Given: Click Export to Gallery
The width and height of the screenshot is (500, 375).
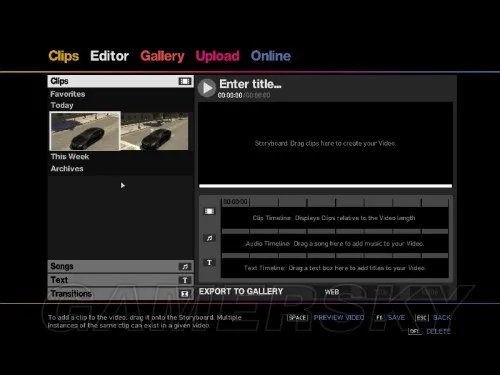Looking at the screenshot, I should pyautogui.click(x=241, y=292).
